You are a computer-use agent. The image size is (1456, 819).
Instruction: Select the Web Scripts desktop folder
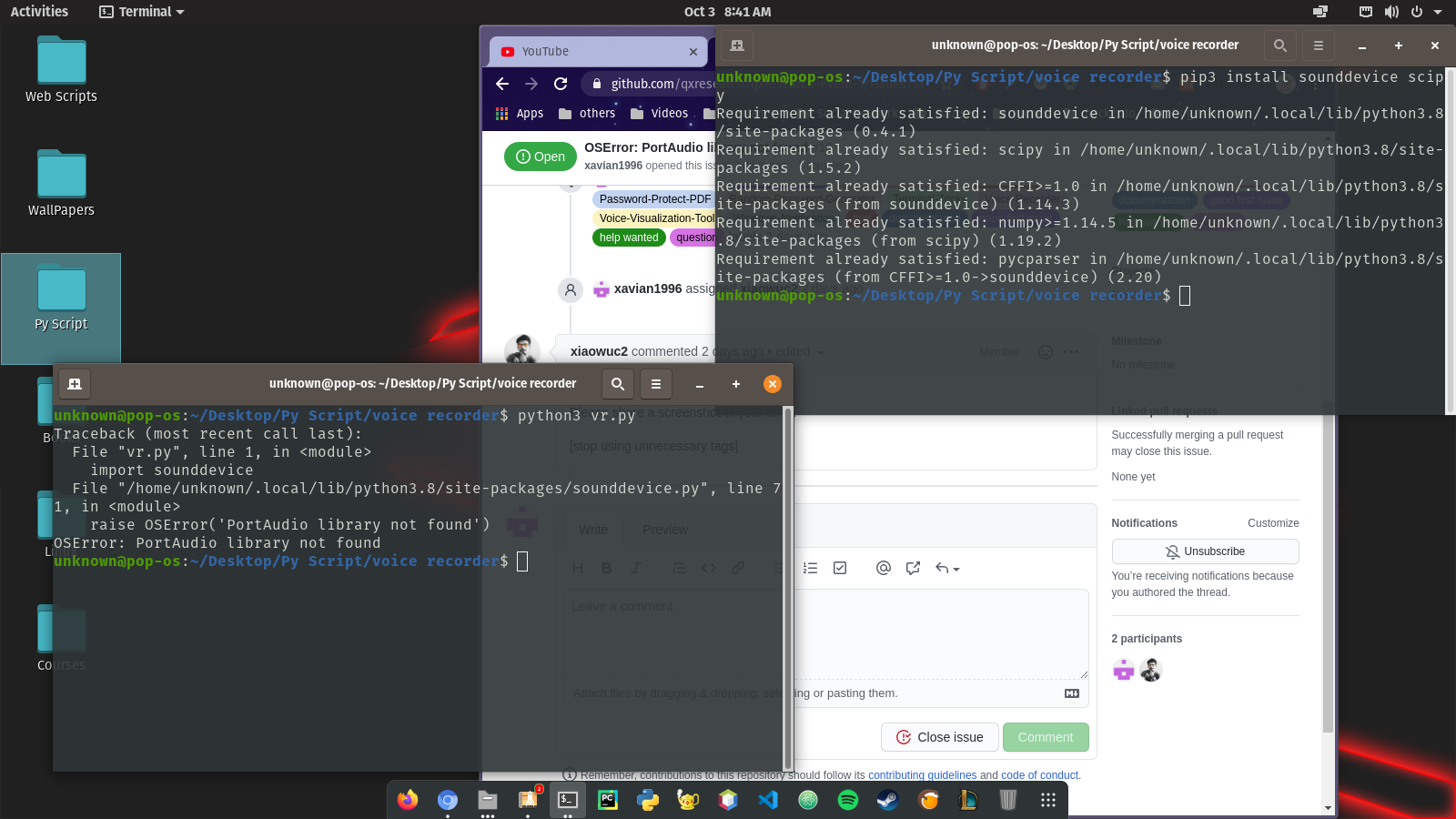(61, 70)
